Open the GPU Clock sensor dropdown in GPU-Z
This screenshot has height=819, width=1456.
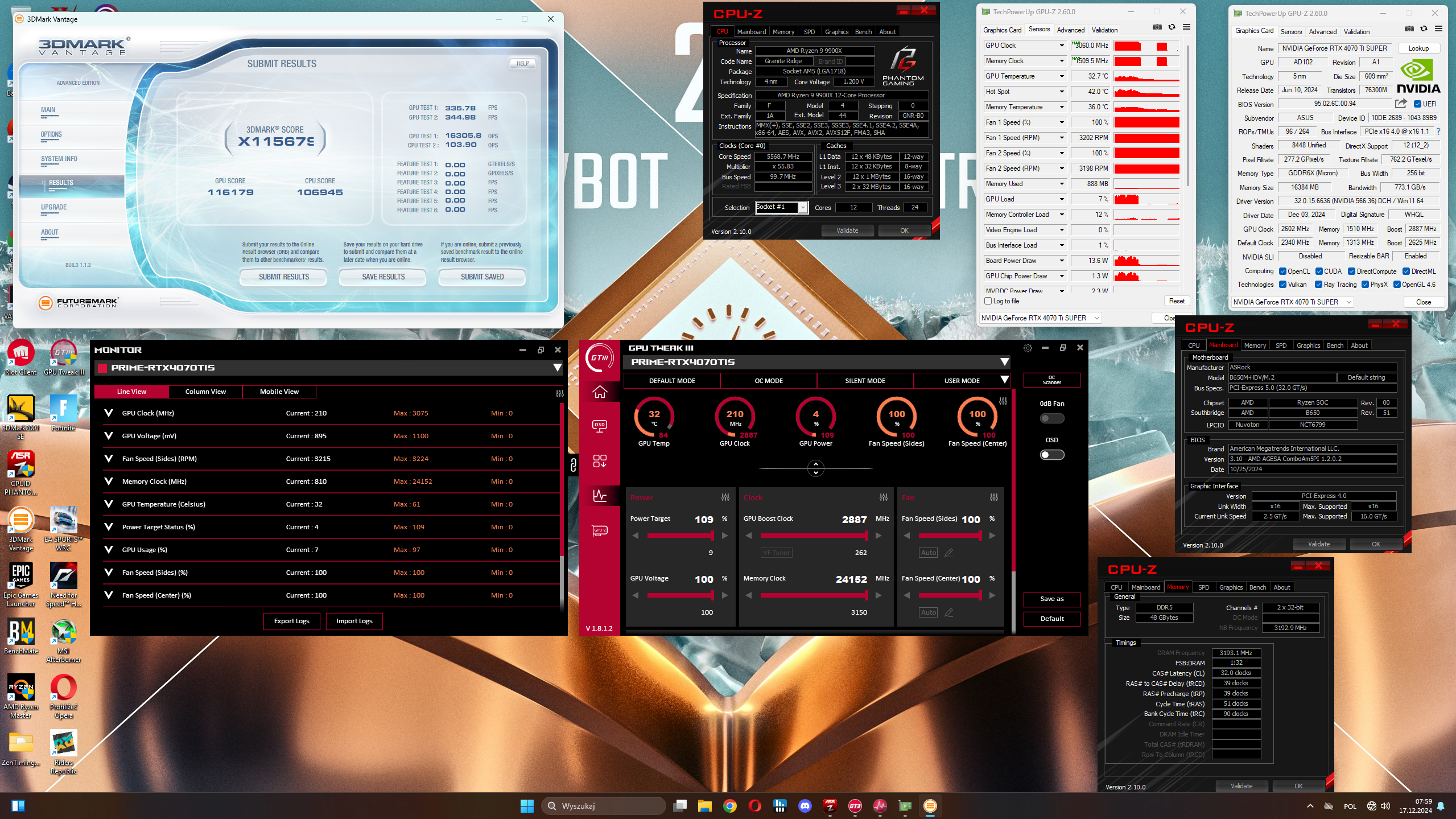coord(1062,46)
